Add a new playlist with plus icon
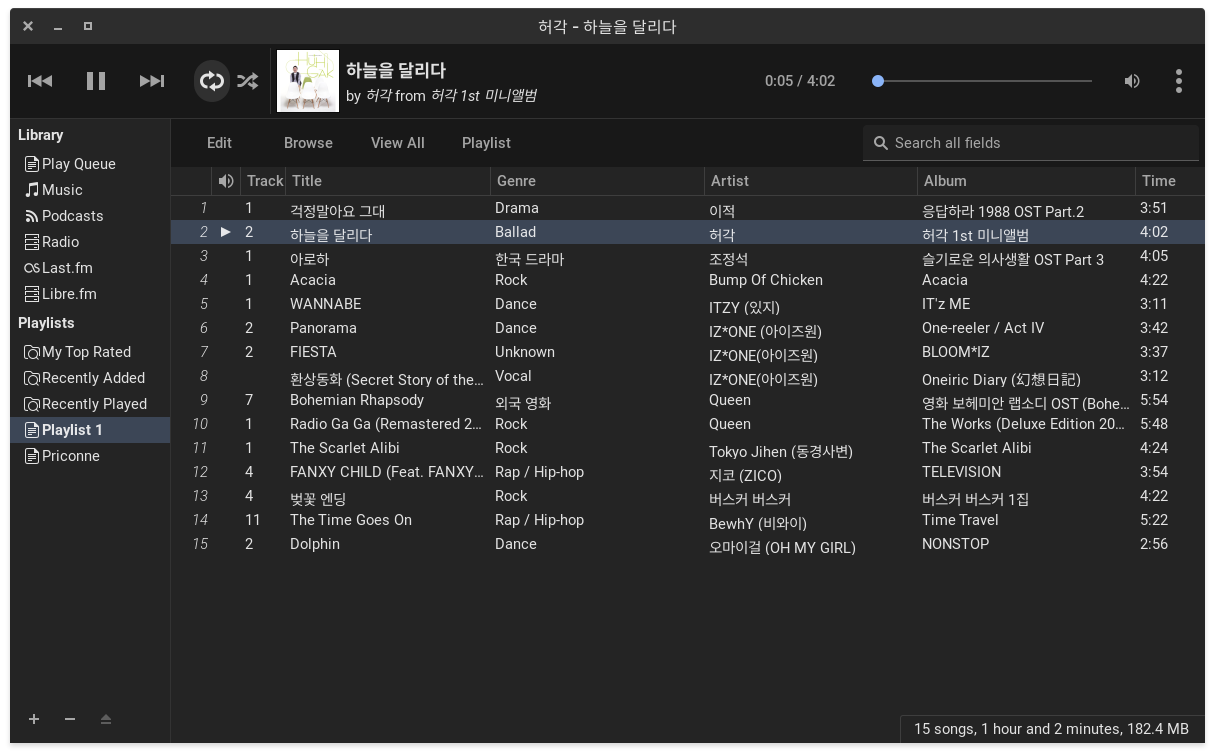1215x754 pixels. [34, 719]
